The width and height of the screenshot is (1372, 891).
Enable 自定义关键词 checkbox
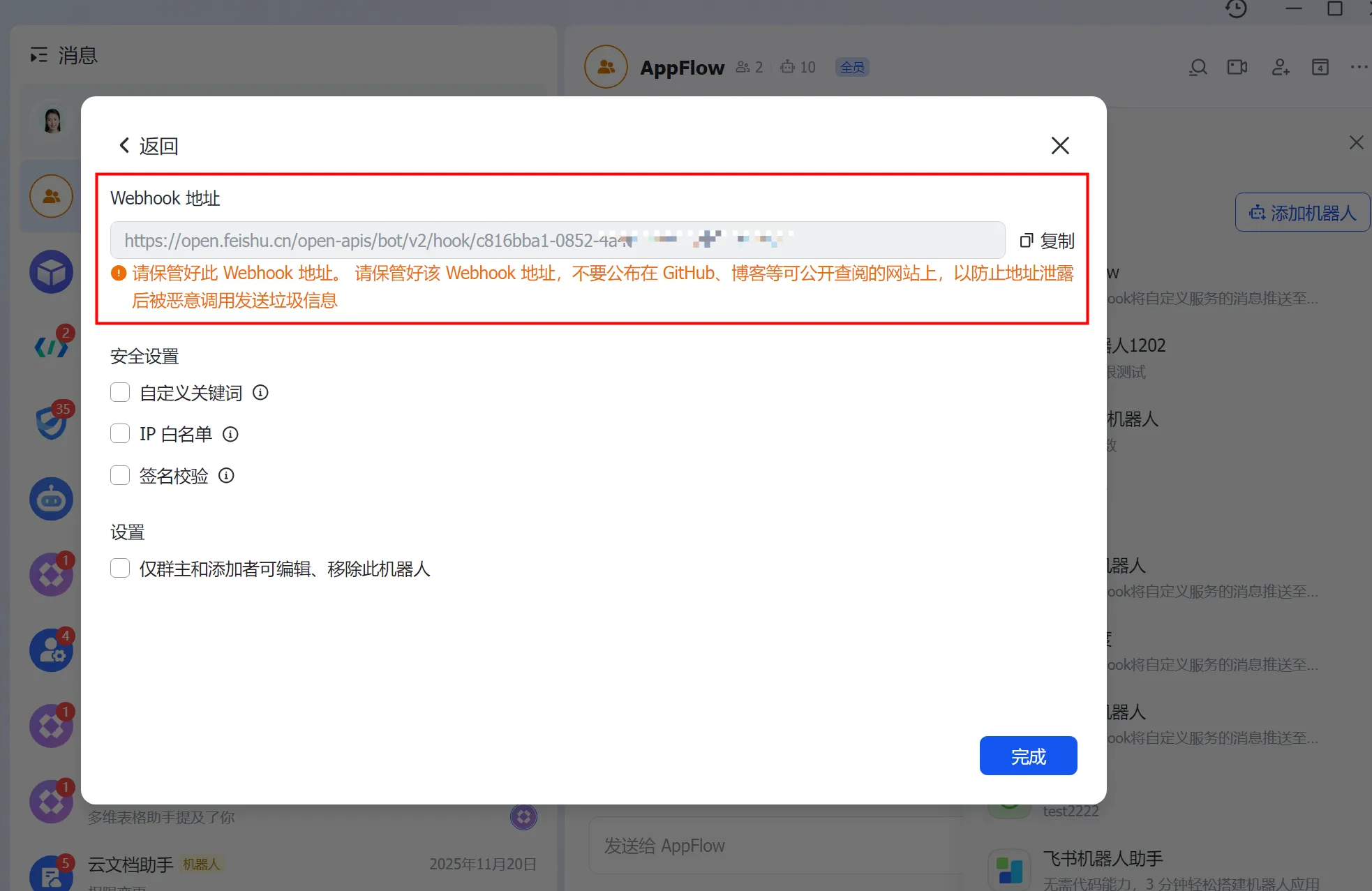click(x=120, y=393)
